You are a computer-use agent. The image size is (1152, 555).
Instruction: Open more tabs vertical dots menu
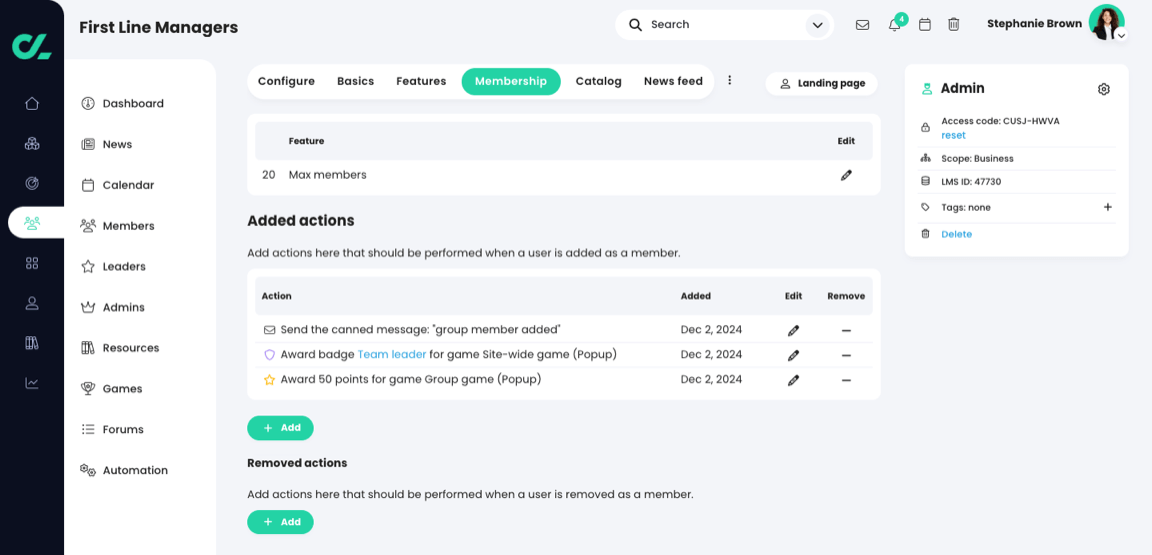(730, 81)
